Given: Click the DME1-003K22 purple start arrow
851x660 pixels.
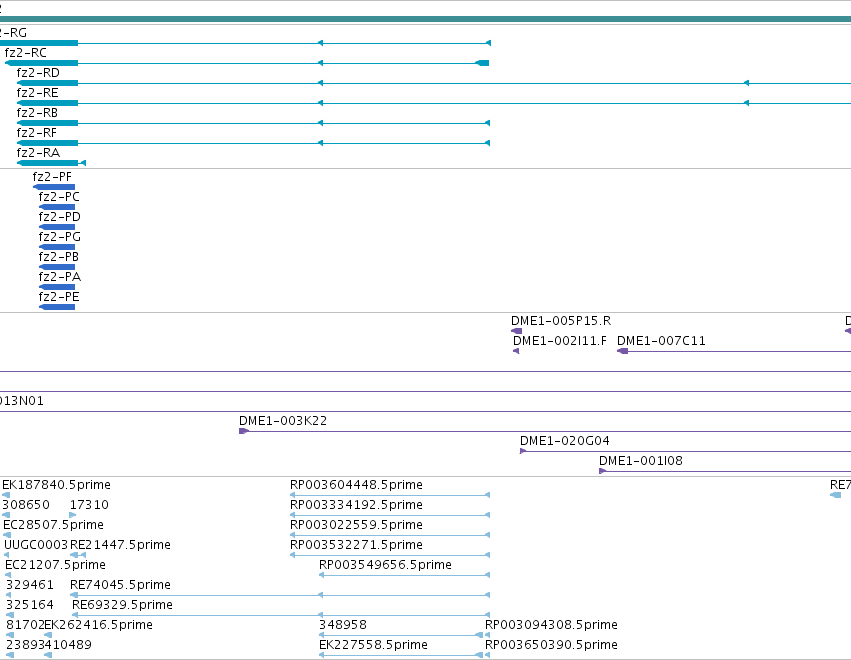Looking at the screenshot, I should [x=244, y=431].
